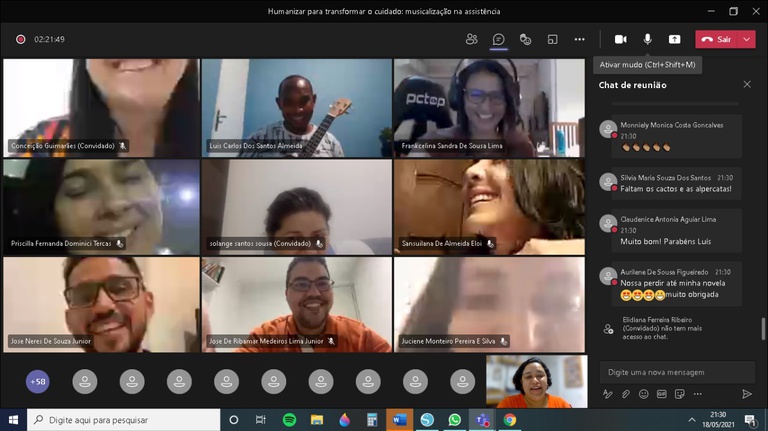This screenshot has width=768, height=431.
Task: Open breakout rooms icon in toolbar
Action: click(x=552, y=39)
